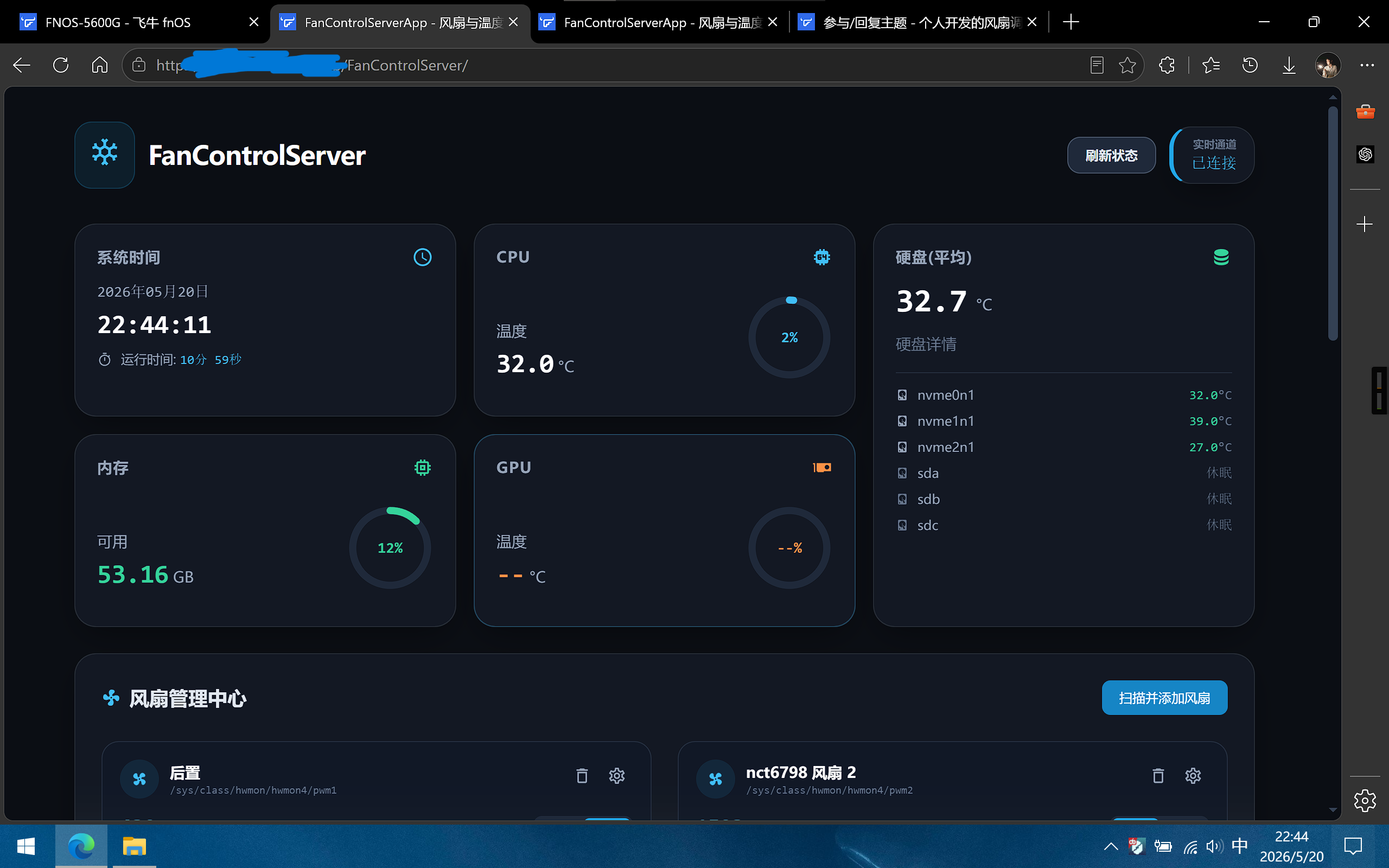Click the nvme0n1 disk icon
The height and width of the screenshot is (868, 1389).
(x=902, y=395)
